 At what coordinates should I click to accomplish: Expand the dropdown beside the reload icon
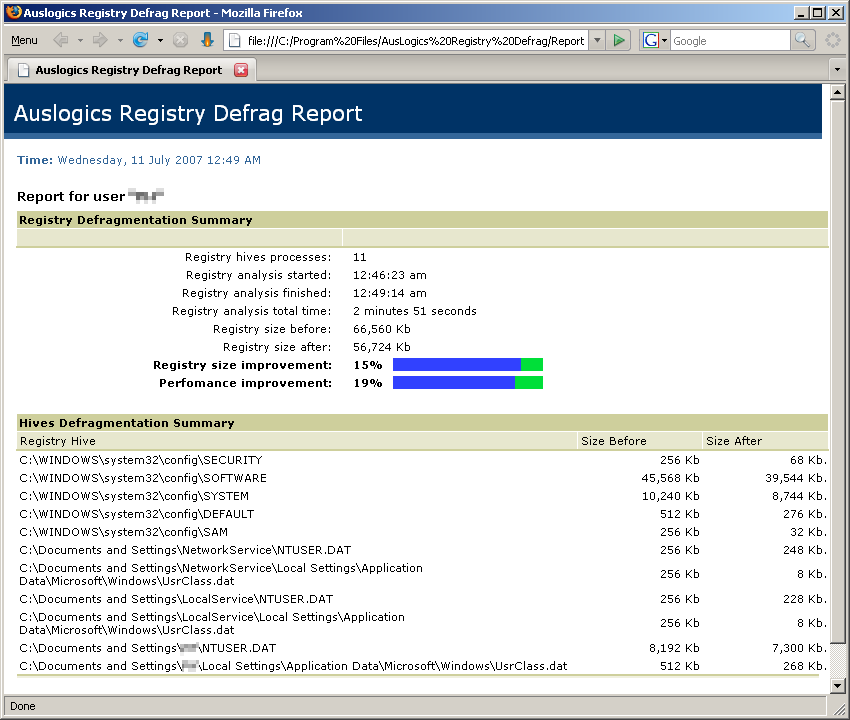point(160,41)
